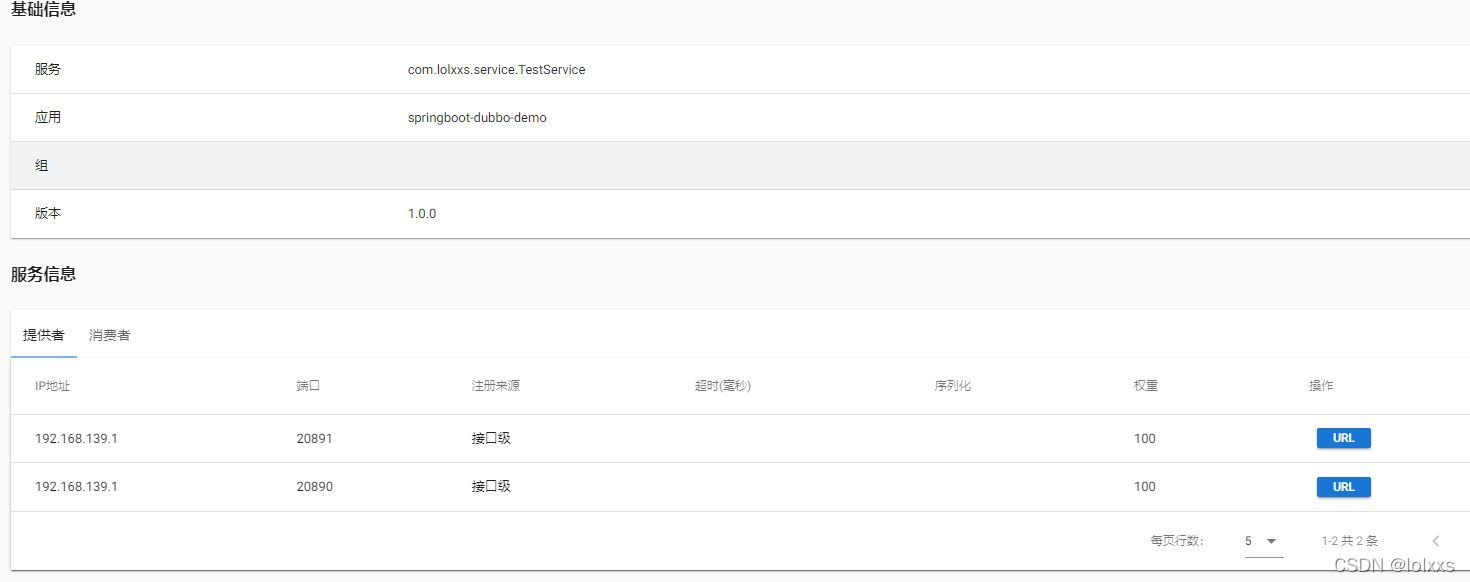The height and width of the screenshot is (582, 1470).
Task: Click the 超时(毫秒) column header
Action: [723, 386]
